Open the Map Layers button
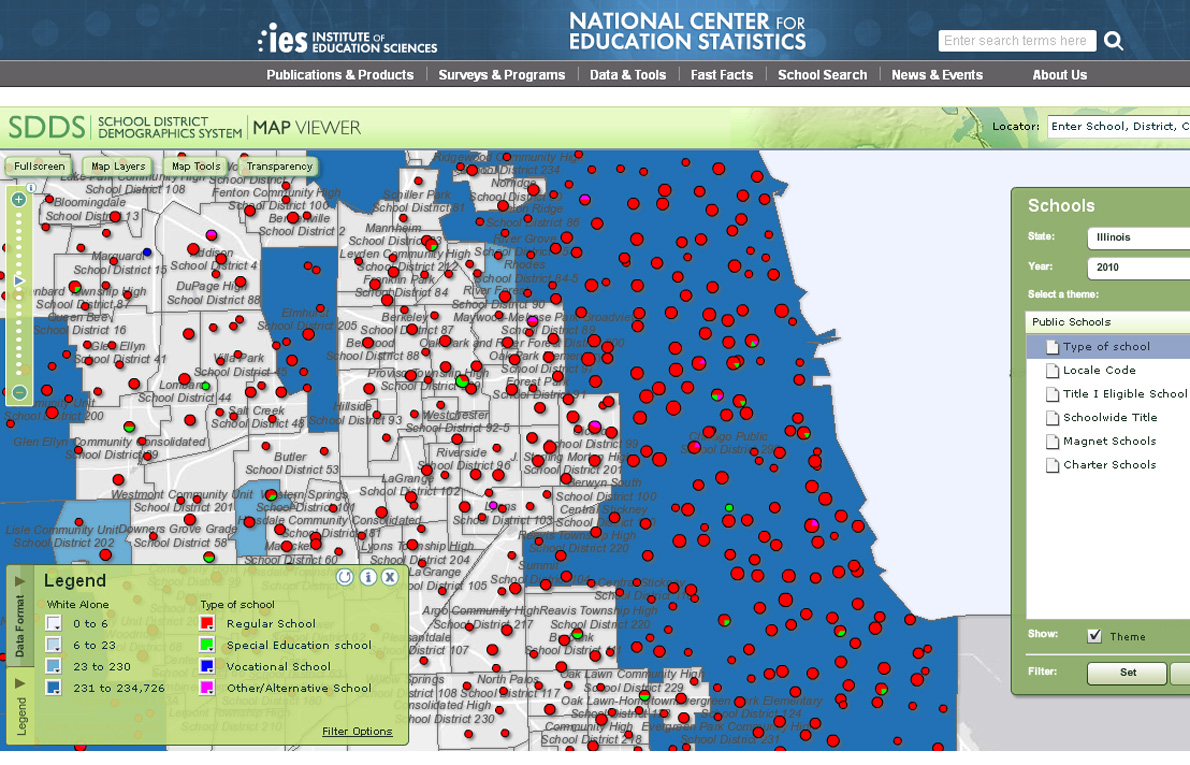 click(x=118, y=166)
